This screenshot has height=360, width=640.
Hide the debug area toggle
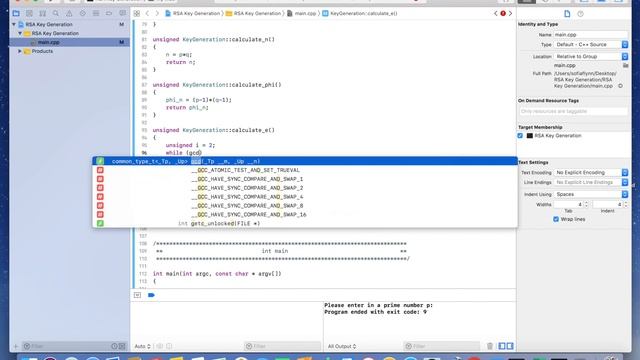click(137, 295)
